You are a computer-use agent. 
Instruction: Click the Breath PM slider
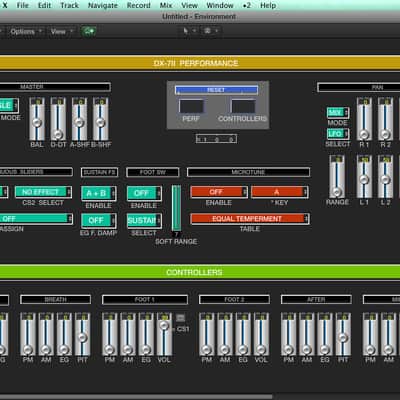click(x=28, y=334)
